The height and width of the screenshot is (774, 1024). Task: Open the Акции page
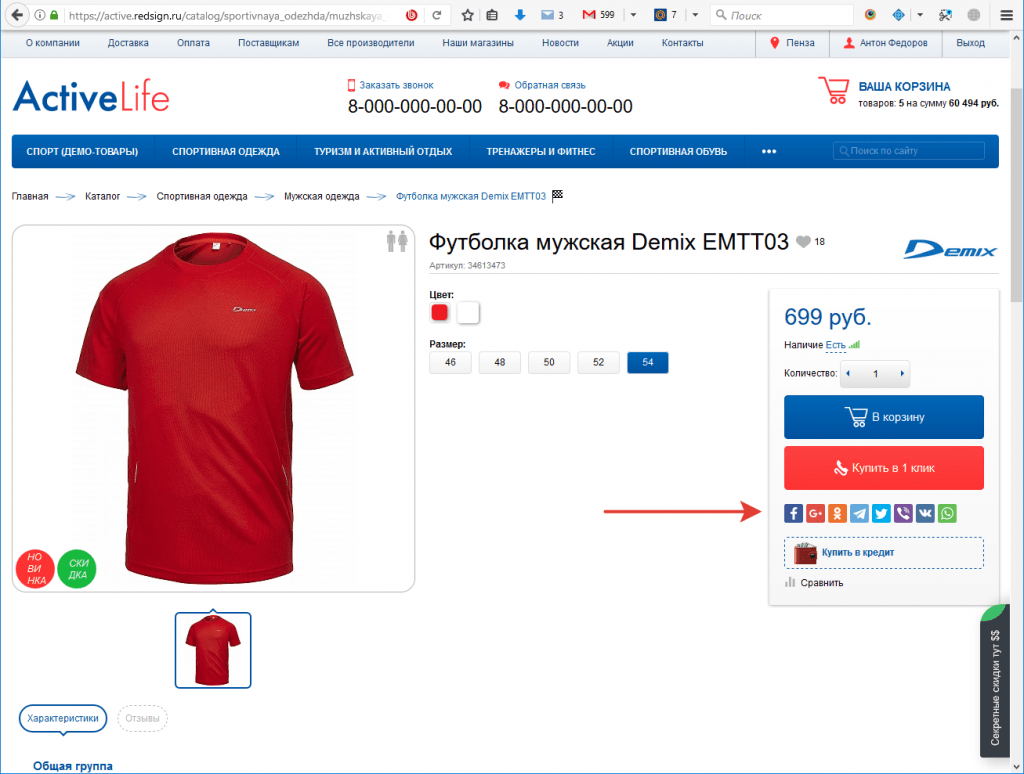coord(620,43)
